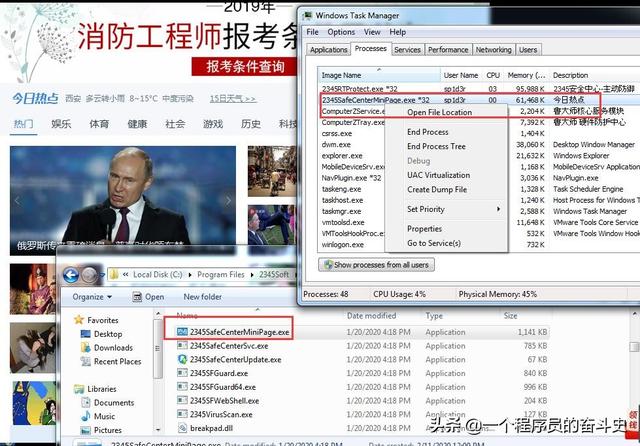Sort processes by Image Name column
640x446 pixels.
click(379, 75)
